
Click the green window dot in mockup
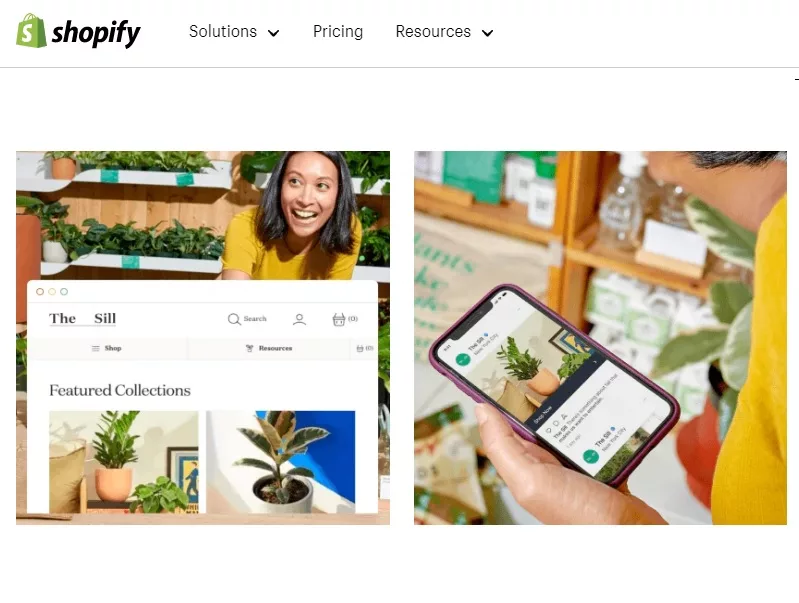tap(64, 292)
